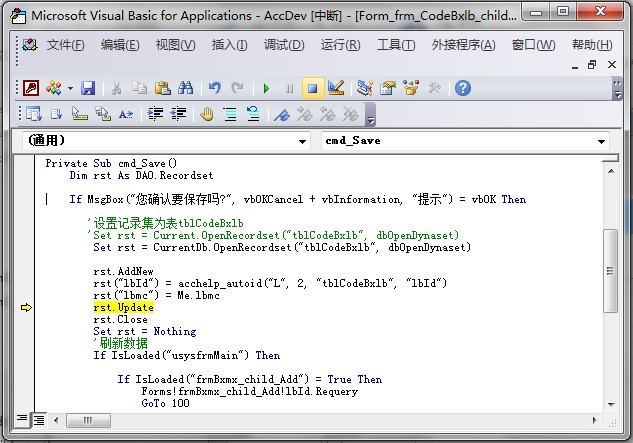Go to Next Bookmark icon

305,114
